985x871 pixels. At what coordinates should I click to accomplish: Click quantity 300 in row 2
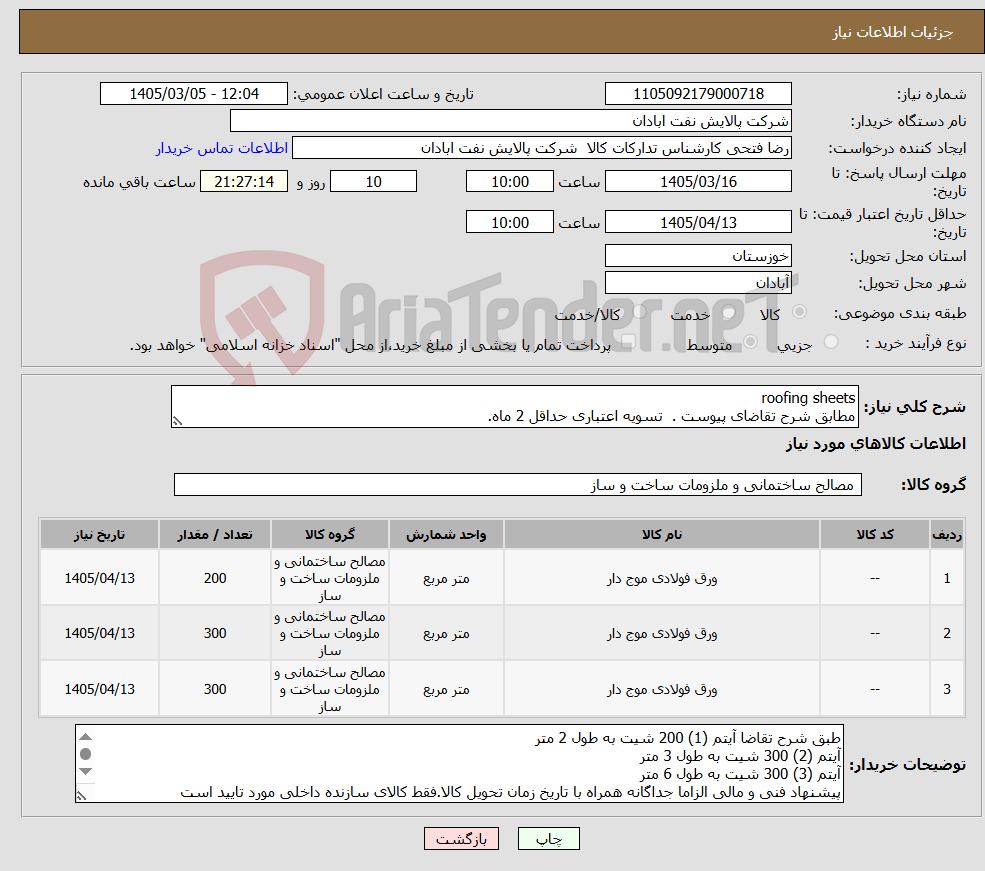click(215, 633)
